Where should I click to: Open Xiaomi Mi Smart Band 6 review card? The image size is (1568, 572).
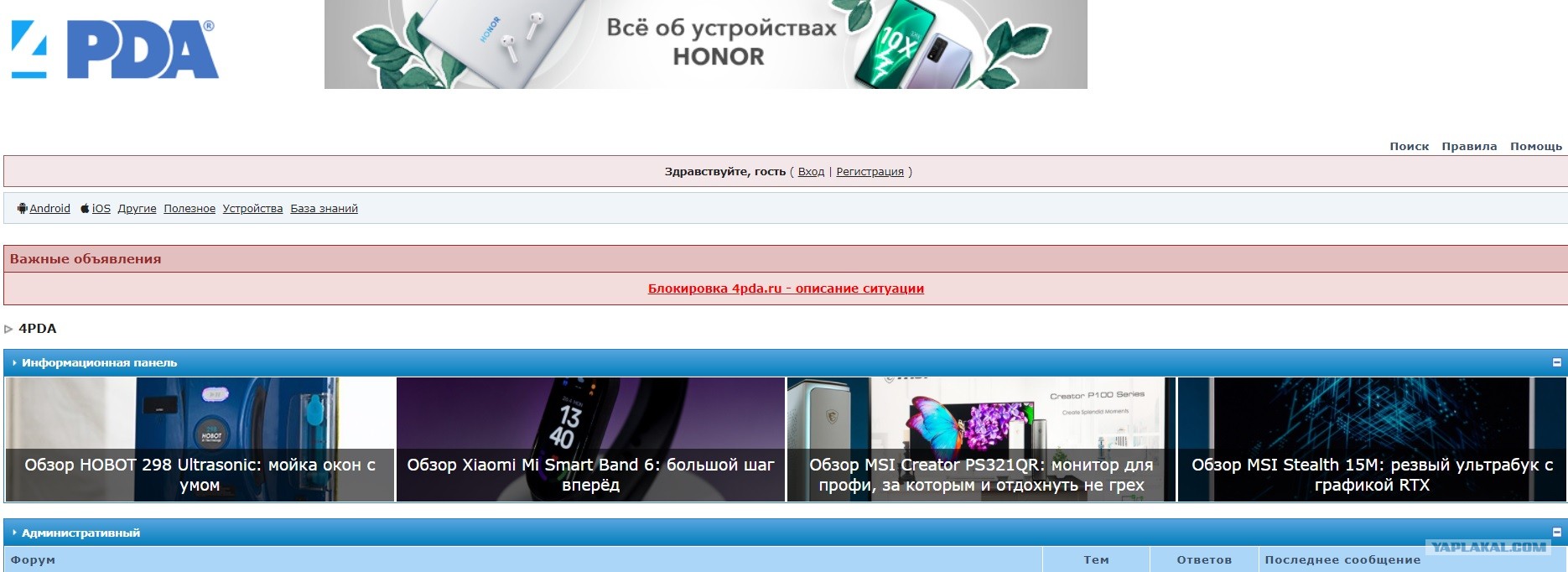590,439
